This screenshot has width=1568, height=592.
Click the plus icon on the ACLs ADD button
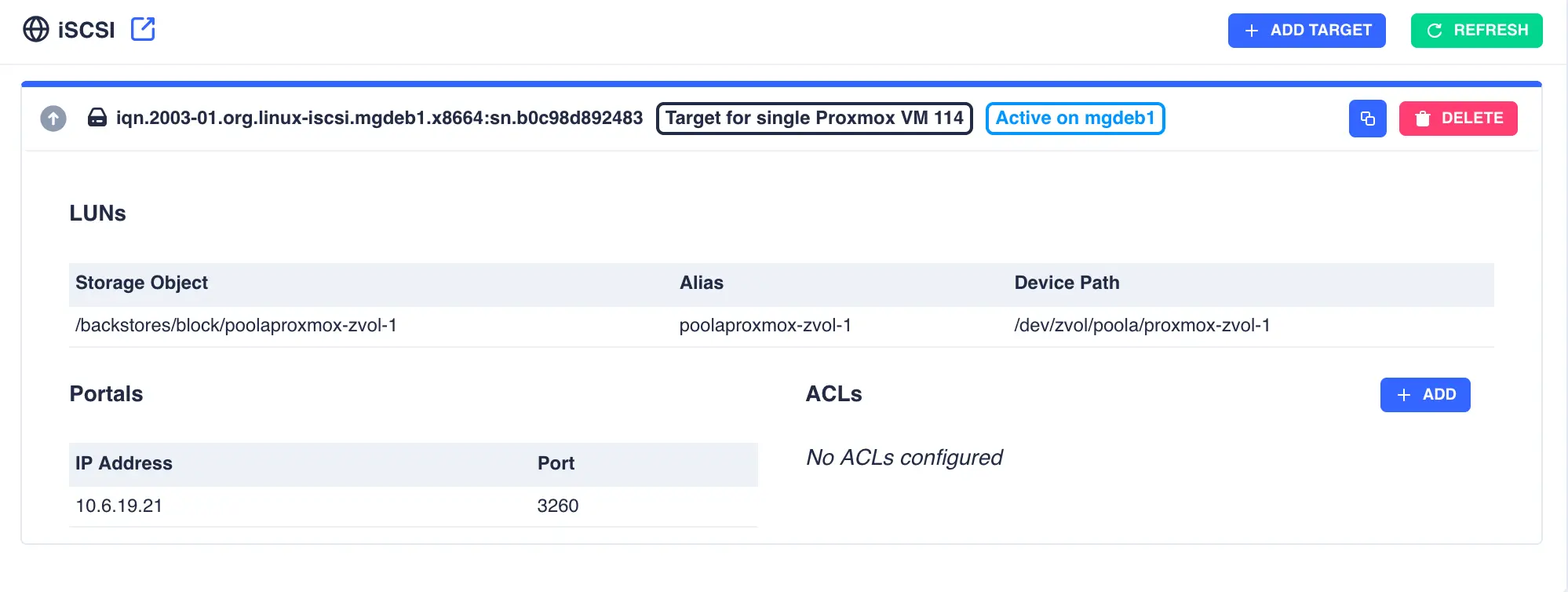pos(1405,395)
